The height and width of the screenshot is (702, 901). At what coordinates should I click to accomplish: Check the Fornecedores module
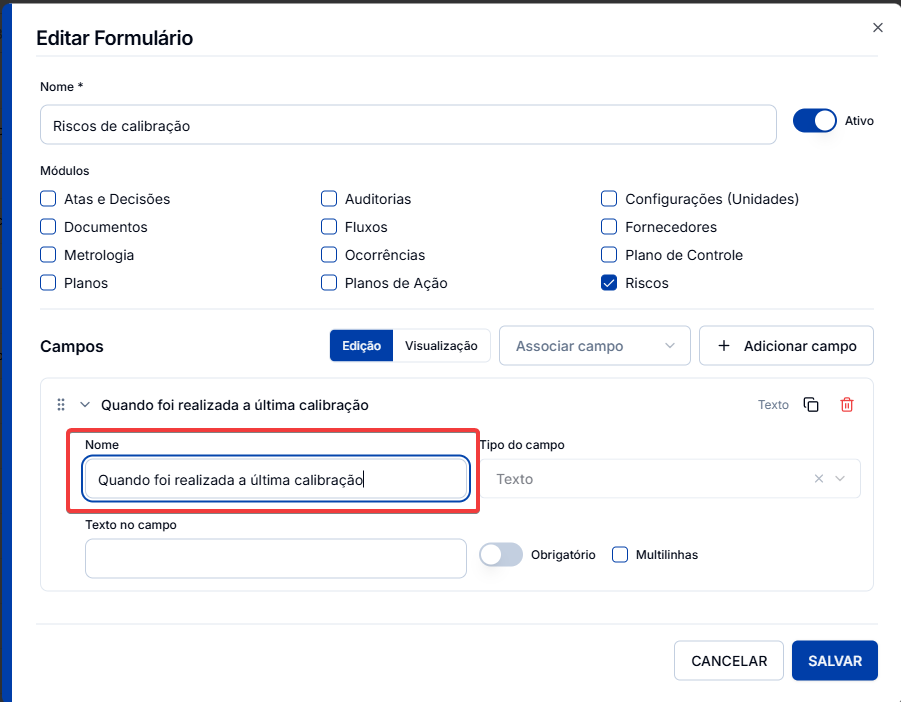click(x=609, y=227)
